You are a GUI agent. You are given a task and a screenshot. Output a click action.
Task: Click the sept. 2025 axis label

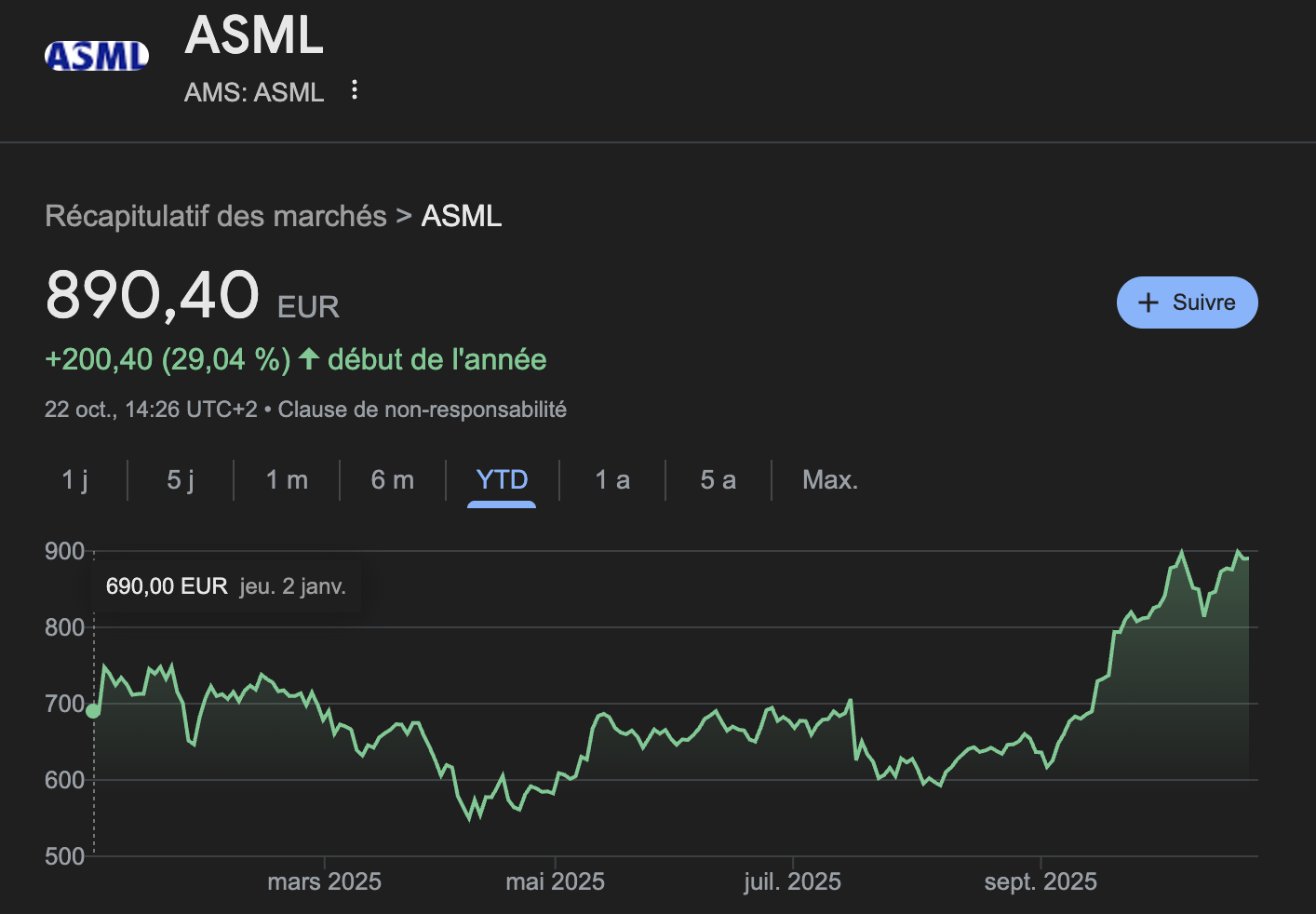1041,881
